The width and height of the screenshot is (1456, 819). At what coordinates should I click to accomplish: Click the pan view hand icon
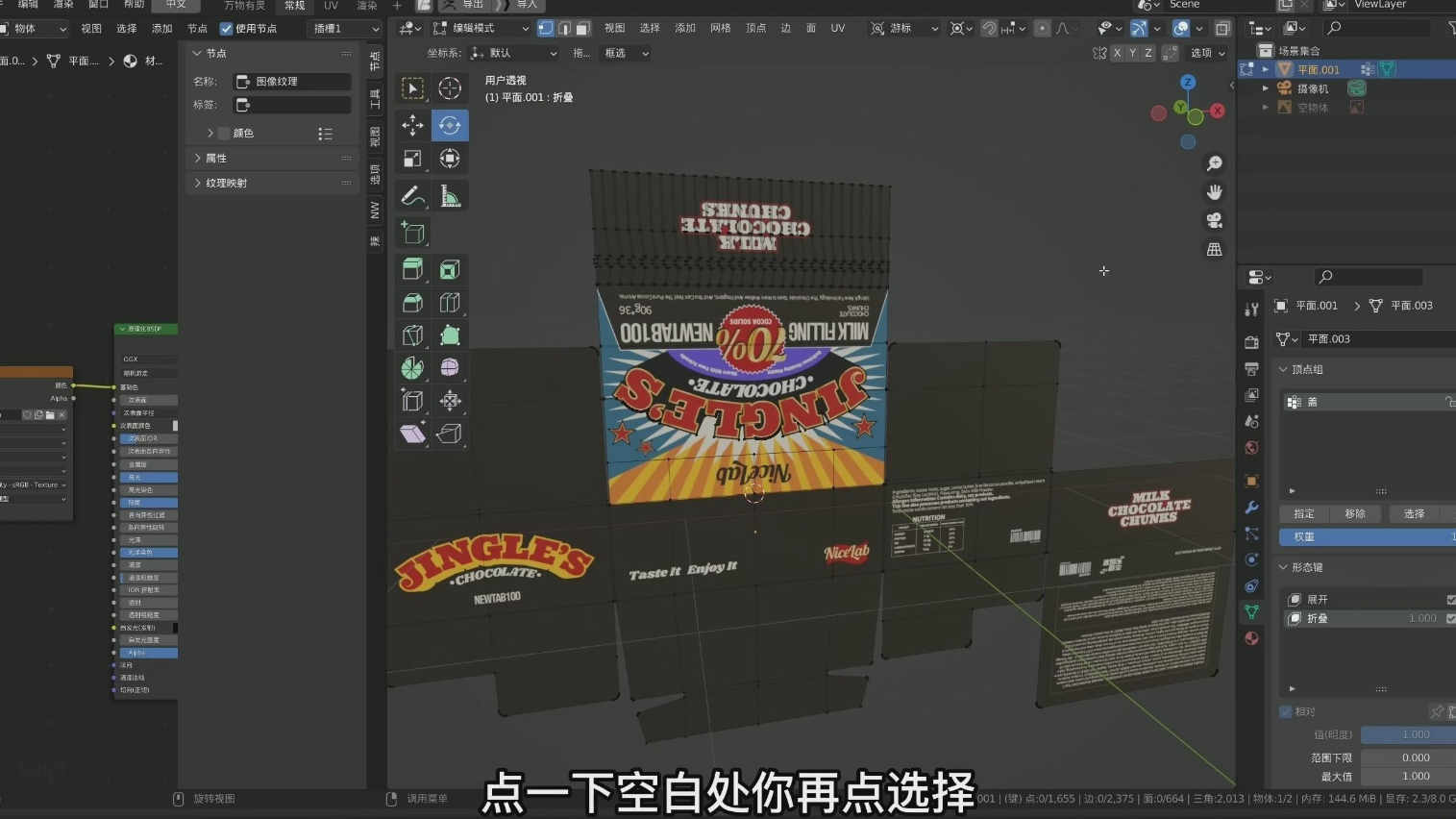tap(1215, 192)
